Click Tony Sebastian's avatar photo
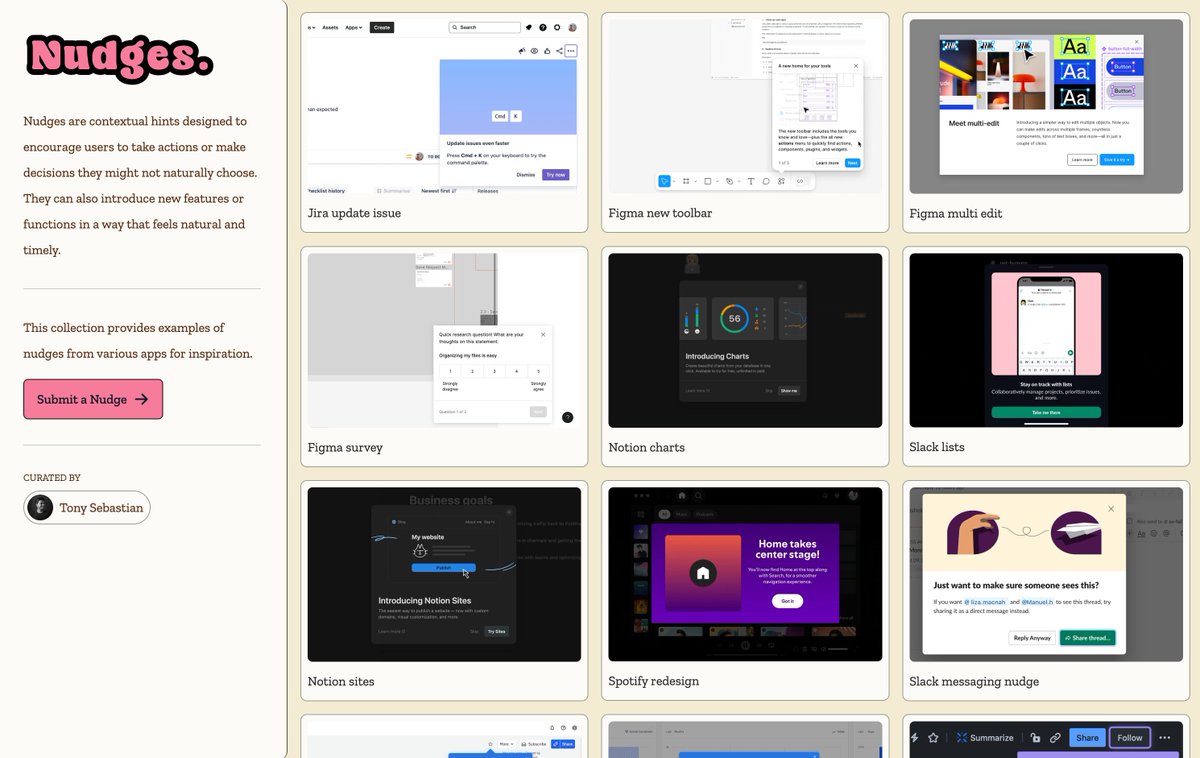 41,507
